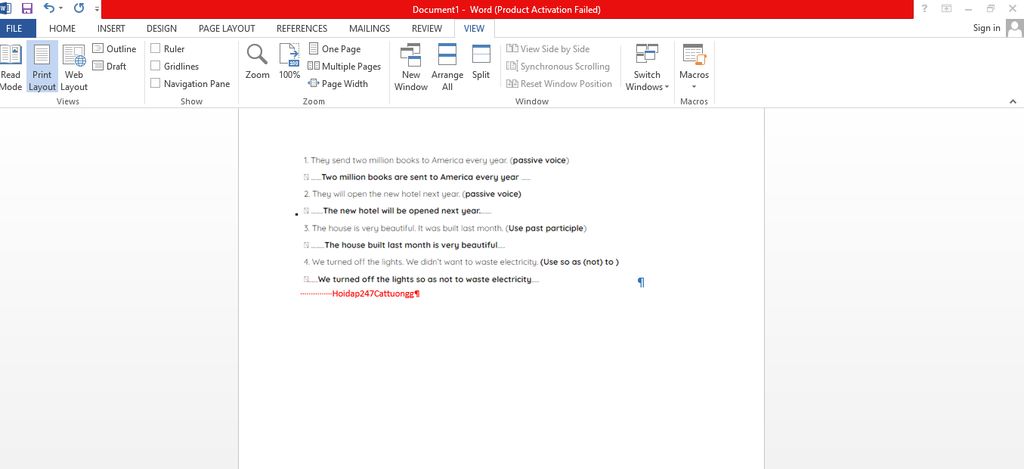1024x469 pixels.
Task: Enable the Navigation Pane checkbox
Action: [x=155, y=83]
